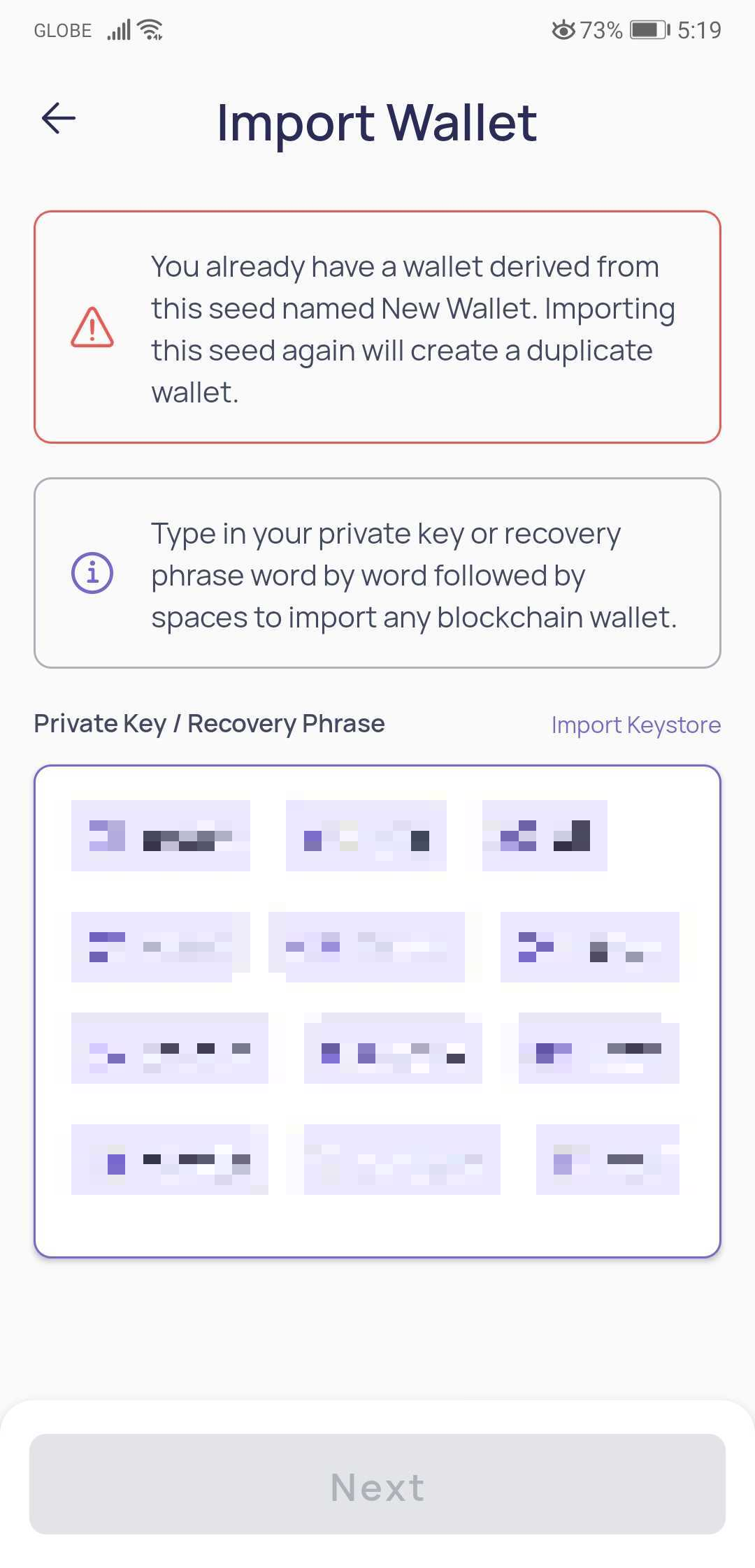Tap the back arrow
Viewport: 755px width, 1568px height.
click(x=59, y=118)
